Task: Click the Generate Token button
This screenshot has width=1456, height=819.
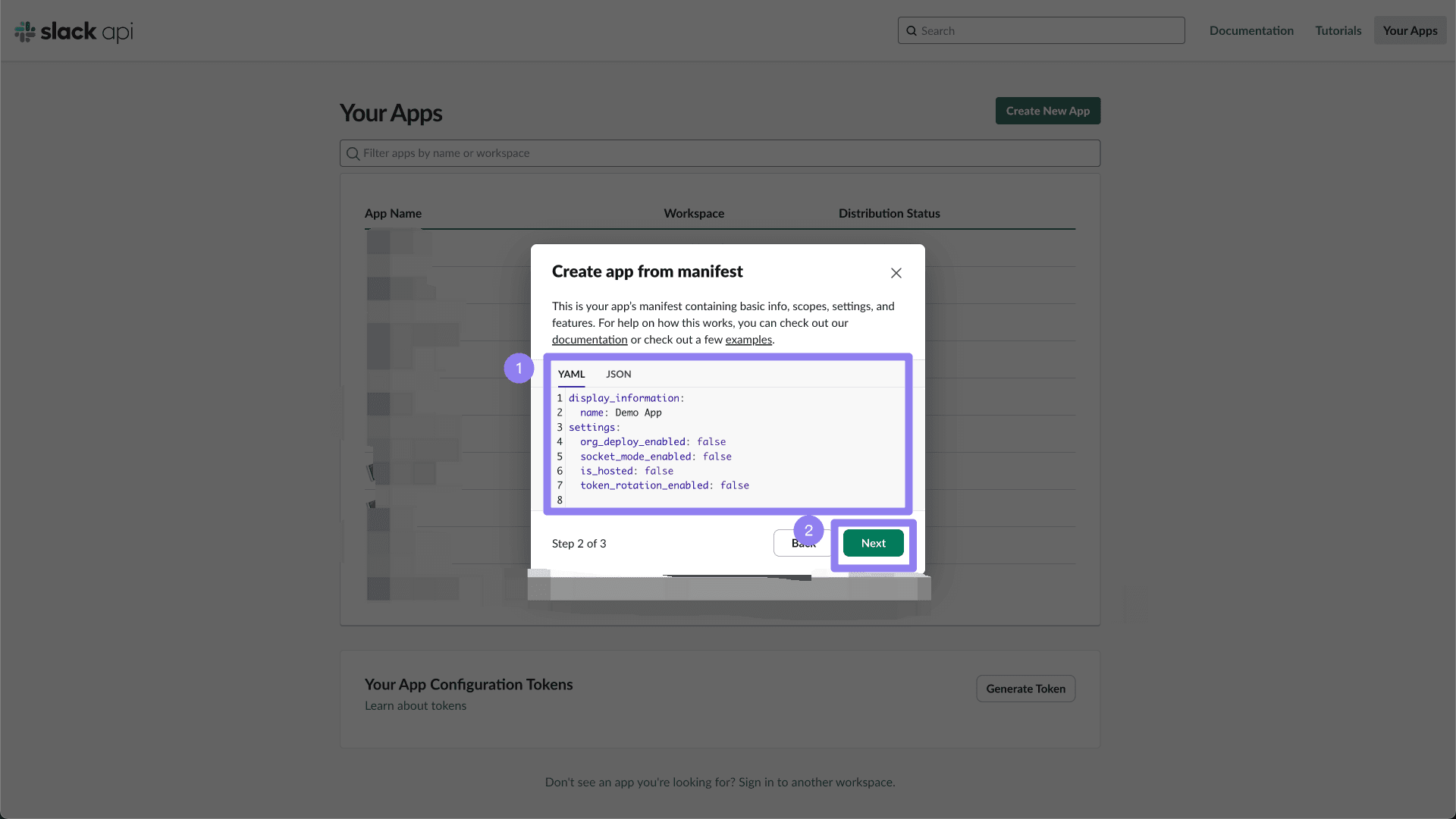Action: point(1025,689)
